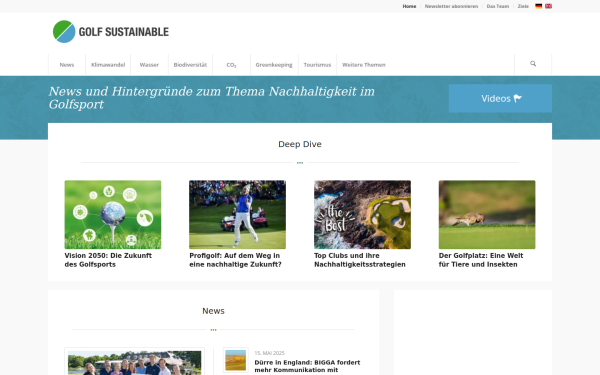The image size is (600, 375).
Task: Open the CO₂ menu item
Action: pos(231,65)
